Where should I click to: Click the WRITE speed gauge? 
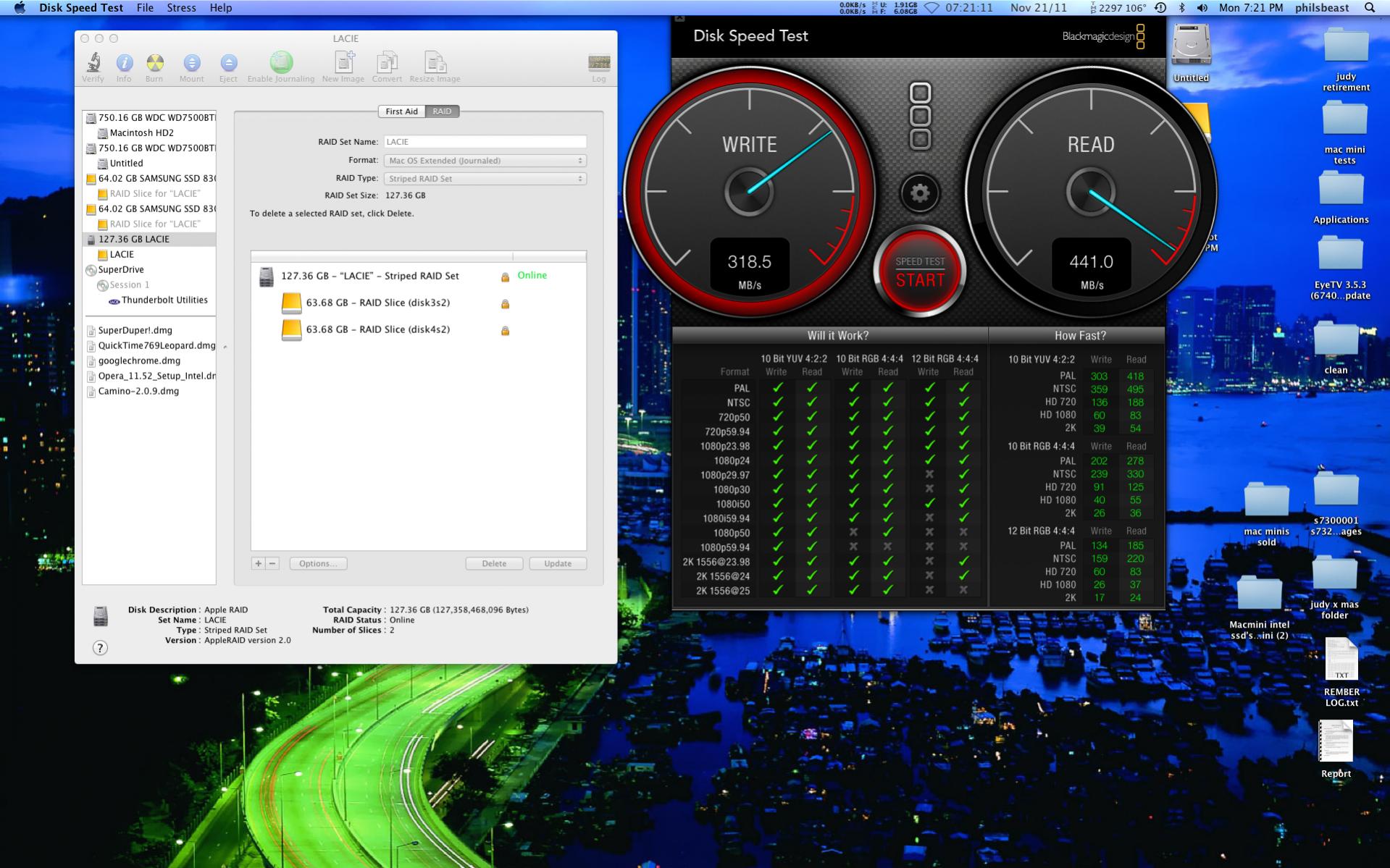[x=750, y=192]
